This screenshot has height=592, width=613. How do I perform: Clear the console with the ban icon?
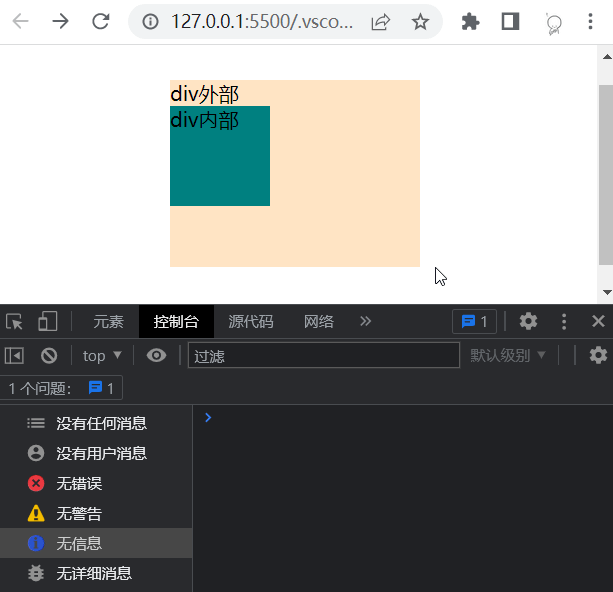48,355
